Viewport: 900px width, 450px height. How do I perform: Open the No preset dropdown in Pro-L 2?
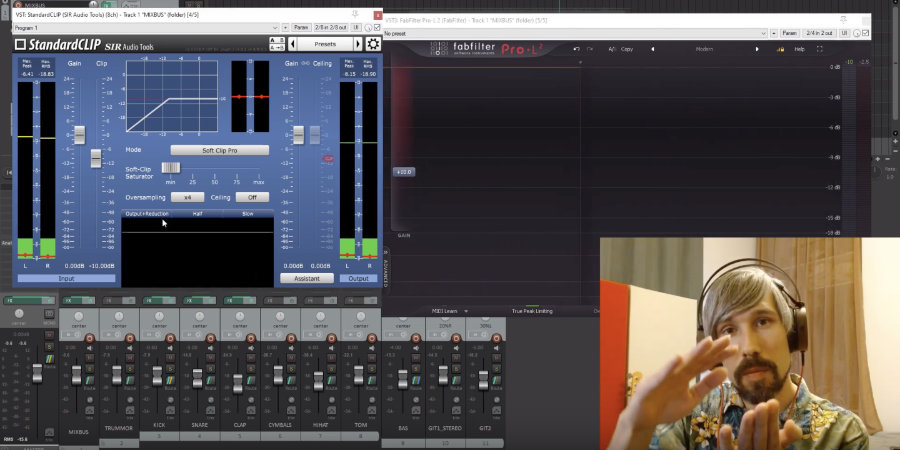click(x=576, y=33)
